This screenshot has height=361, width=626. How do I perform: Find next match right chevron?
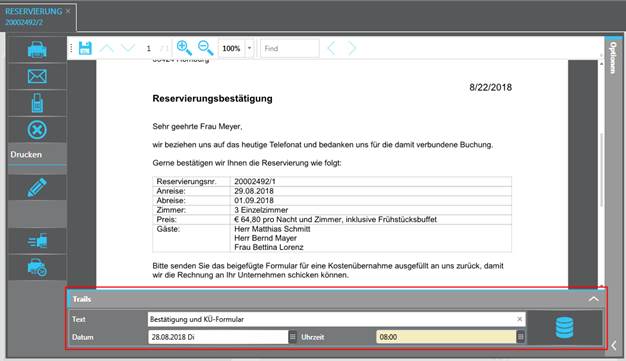pyautogui.click(x=352, y=48)
